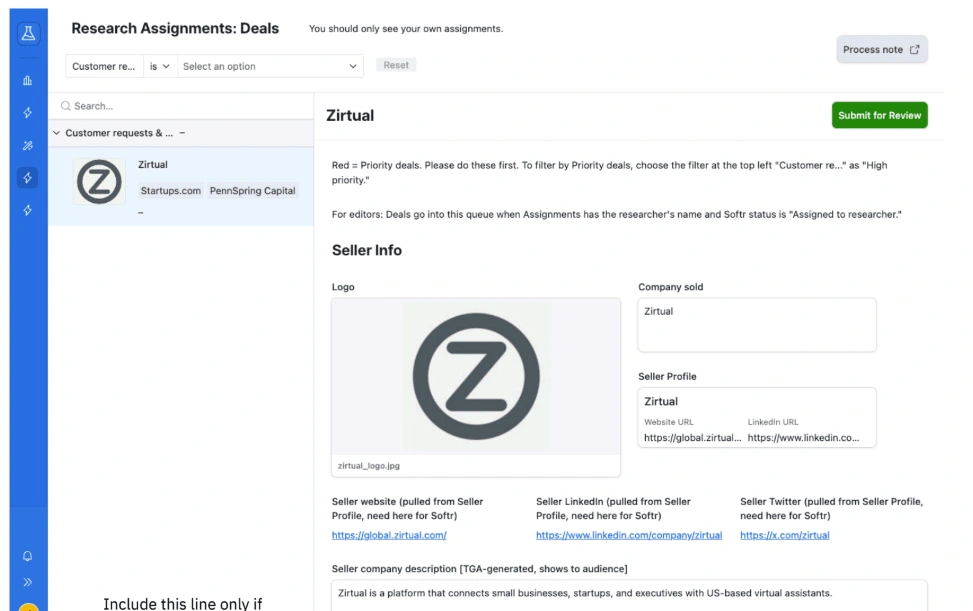The image size is (973, 611).
Task: Open the global.zirtual.com seller website link
Action: pos(389,535)
